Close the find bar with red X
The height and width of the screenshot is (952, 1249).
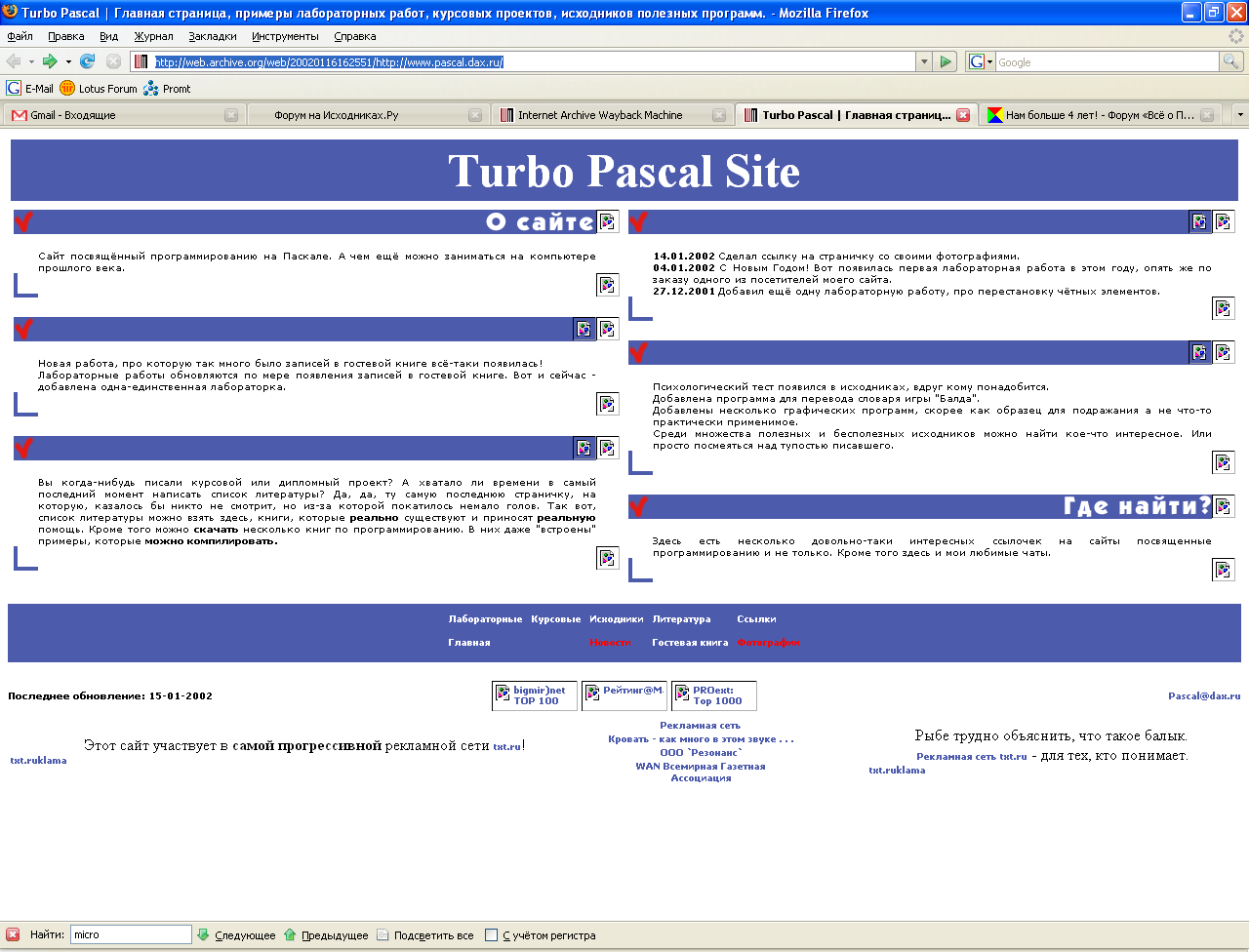(x=13, y=934)
